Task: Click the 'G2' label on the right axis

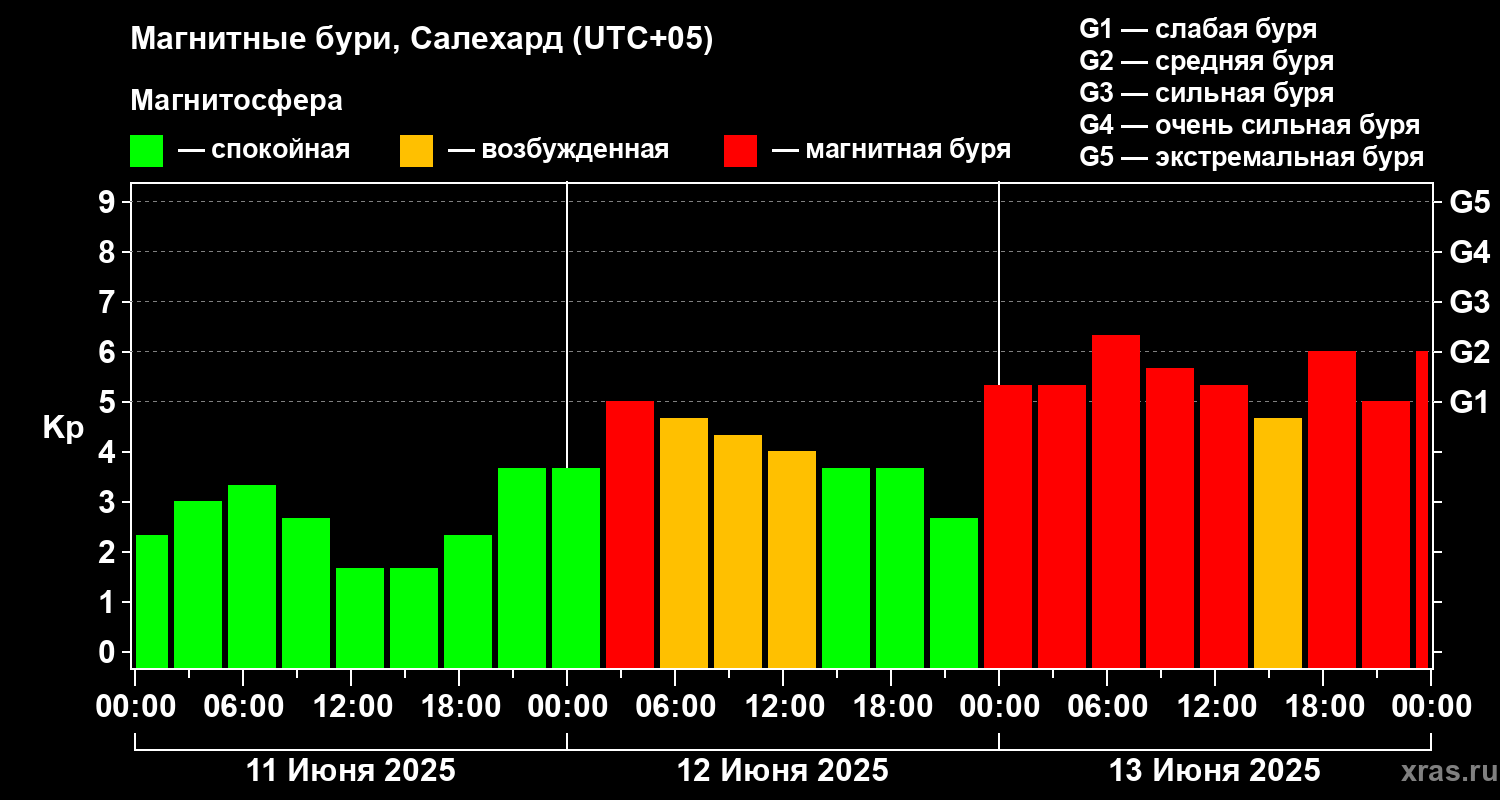Action: coord(1469,352)
